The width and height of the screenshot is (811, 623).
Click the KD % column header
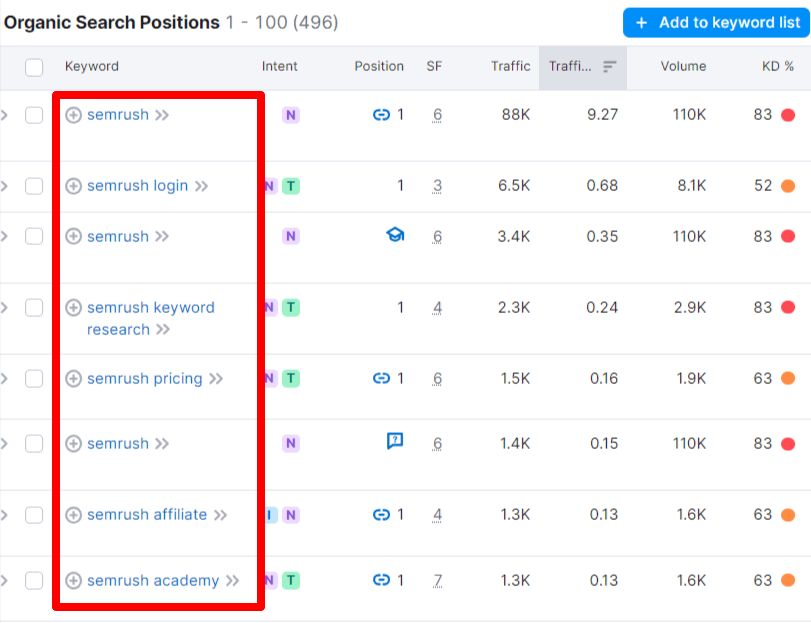coord(777,67)
